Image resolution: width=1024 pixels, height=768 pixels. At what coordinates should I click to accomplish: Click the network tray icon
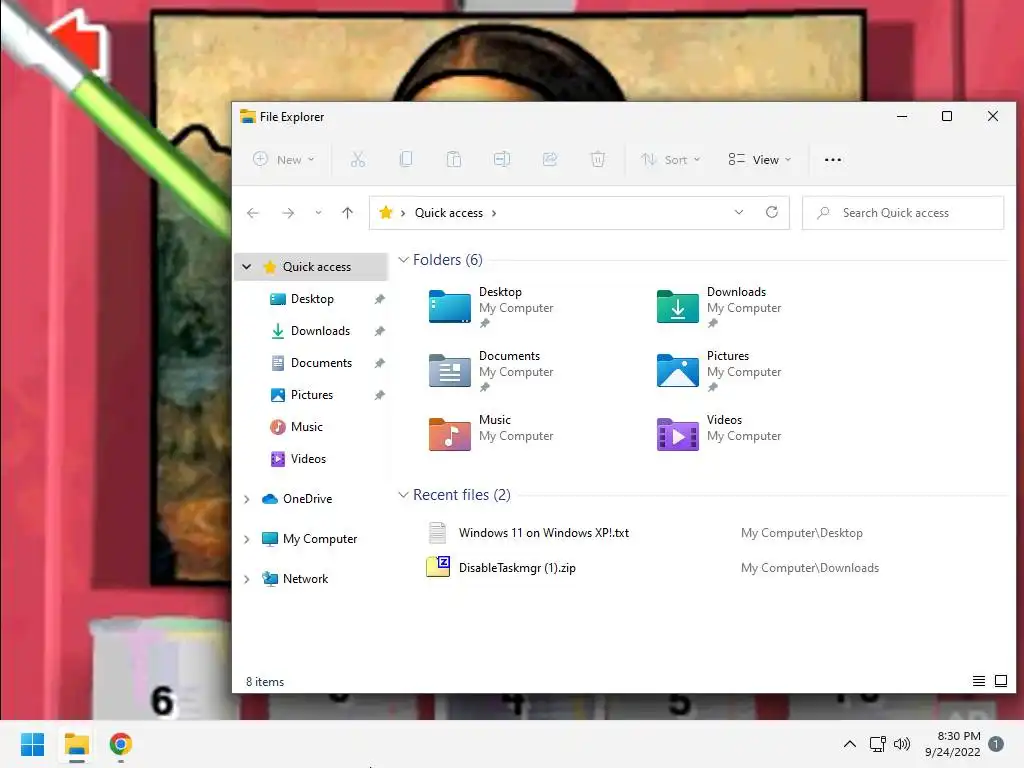[877, 744]
